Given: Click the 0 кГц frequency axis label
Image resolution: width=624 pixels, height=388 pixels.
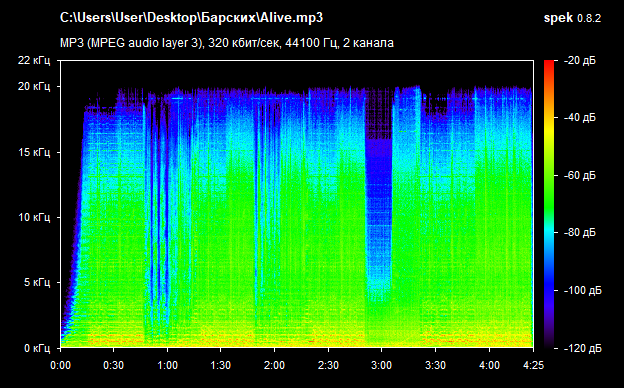Looking at the screenshot, I should (x=37, y=348).
